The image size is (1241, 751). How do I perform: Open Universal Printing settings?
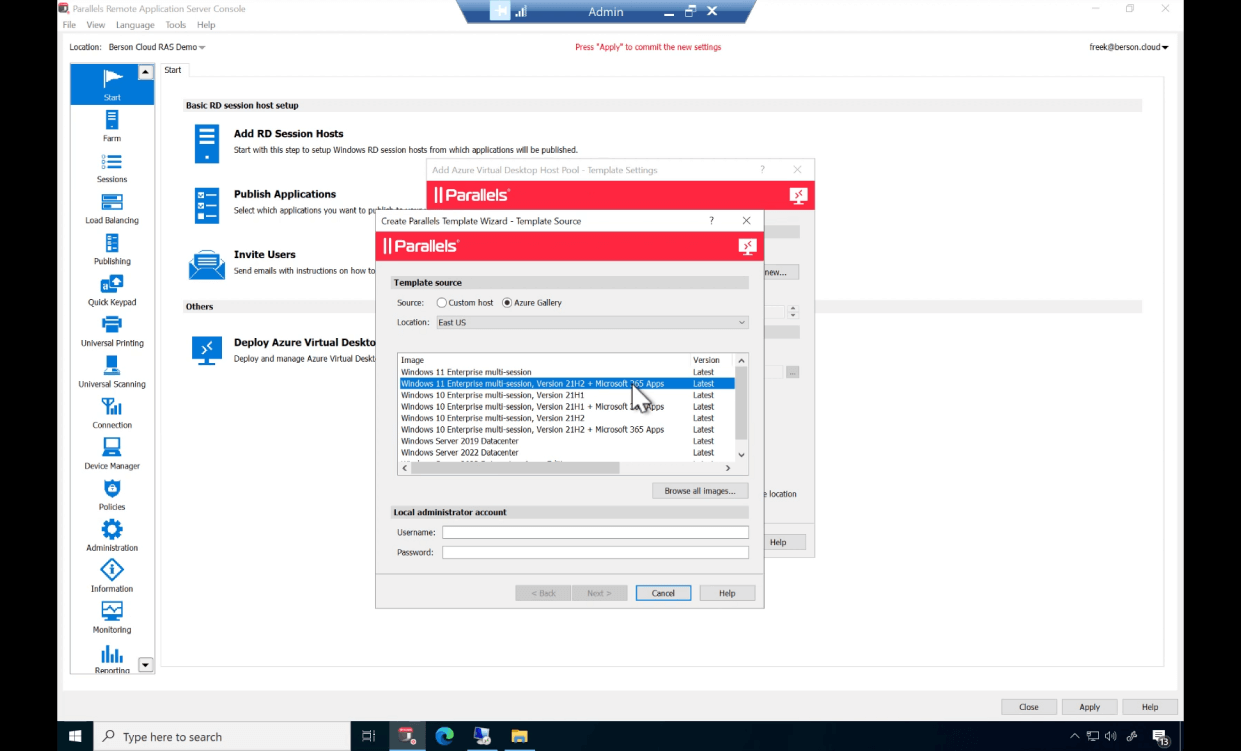[x=112, y=330]
